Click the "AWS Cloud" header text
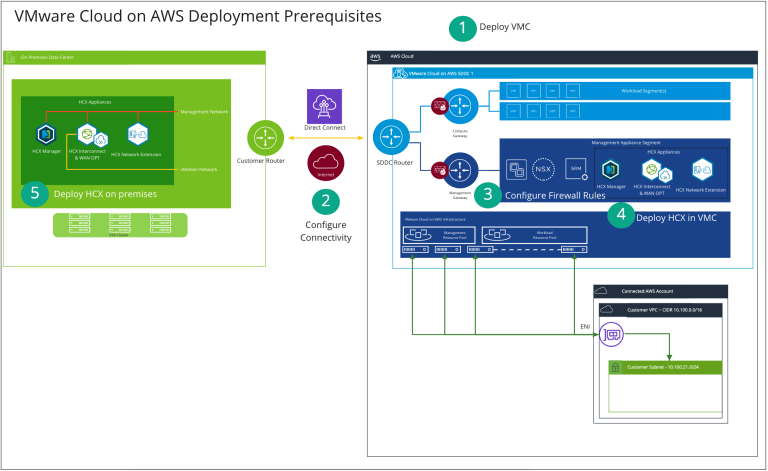The height and width of the screenshot is (471, 768). pyautogui.click(x=402, y=56)
